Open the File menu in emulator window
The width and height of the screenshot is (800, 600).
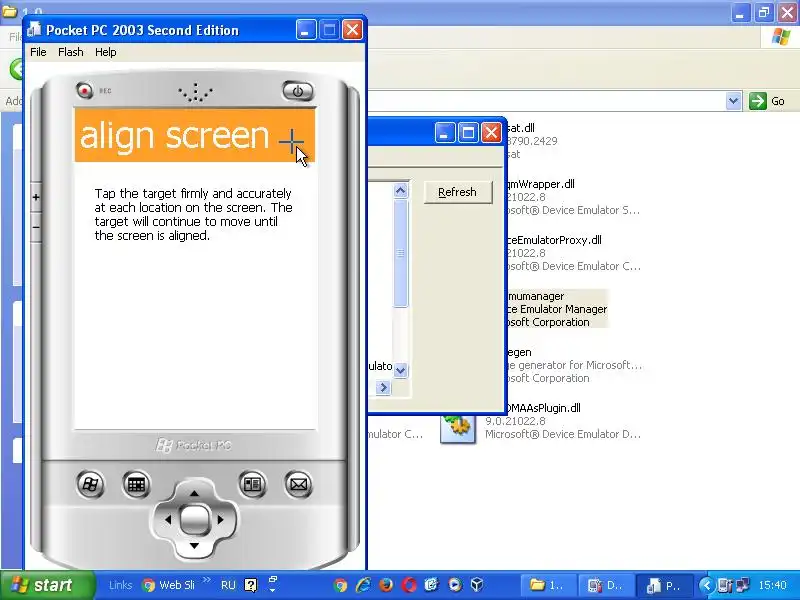coord(38,52)
